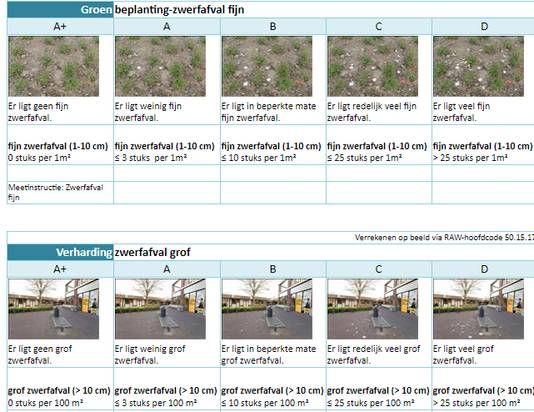Select the blue 'Verharding' header cell
This screenshot has width=534, height=412.
click(x=60, y=252)
